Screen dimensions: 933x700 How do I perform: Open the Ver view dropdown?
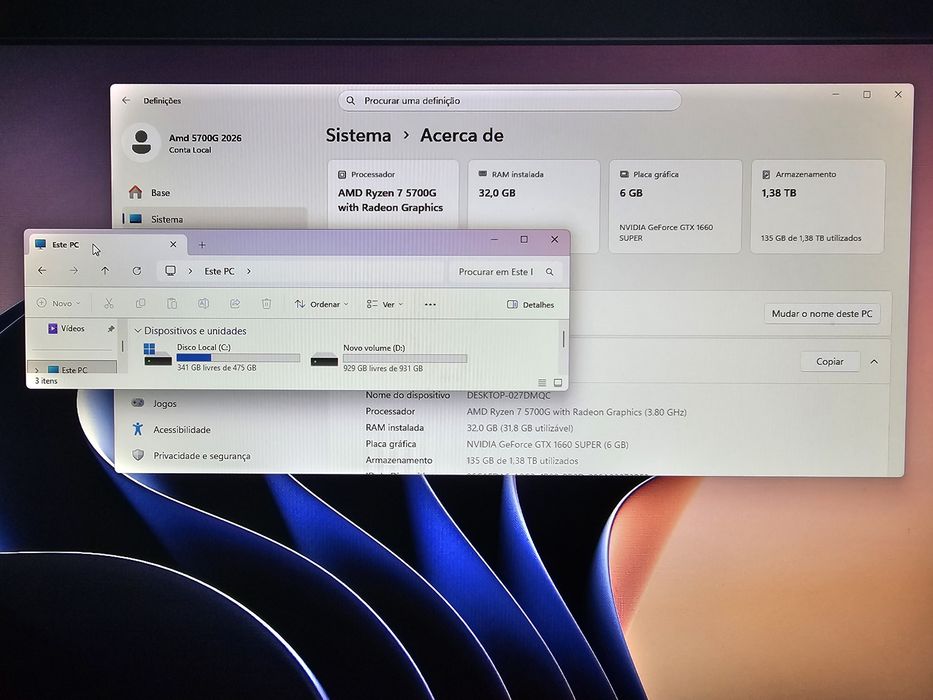(x=384, y=304)
